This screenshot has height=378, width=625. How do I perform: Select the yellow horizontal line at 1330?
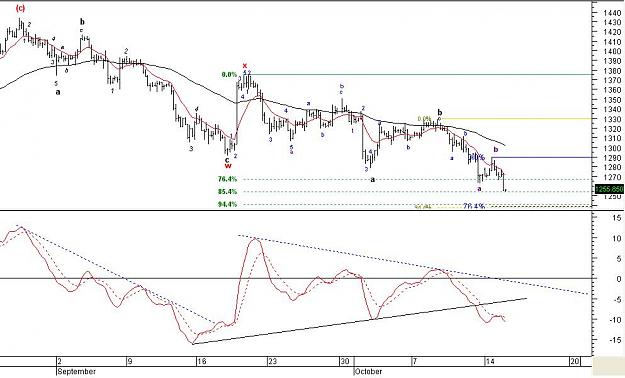[516, 119]
